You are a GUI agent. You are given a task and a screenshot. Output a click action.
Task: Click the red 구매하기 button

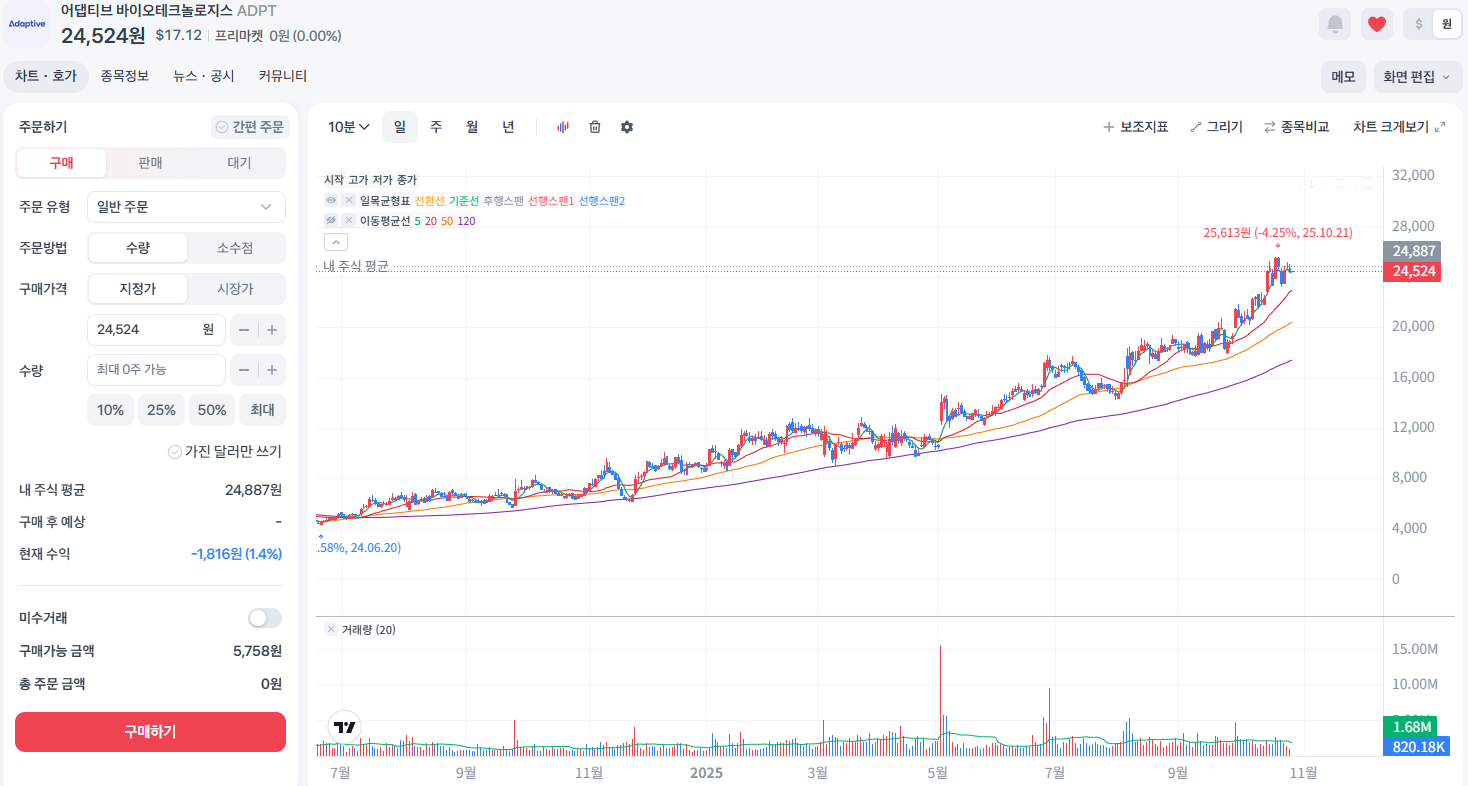(x=150, y=732)
